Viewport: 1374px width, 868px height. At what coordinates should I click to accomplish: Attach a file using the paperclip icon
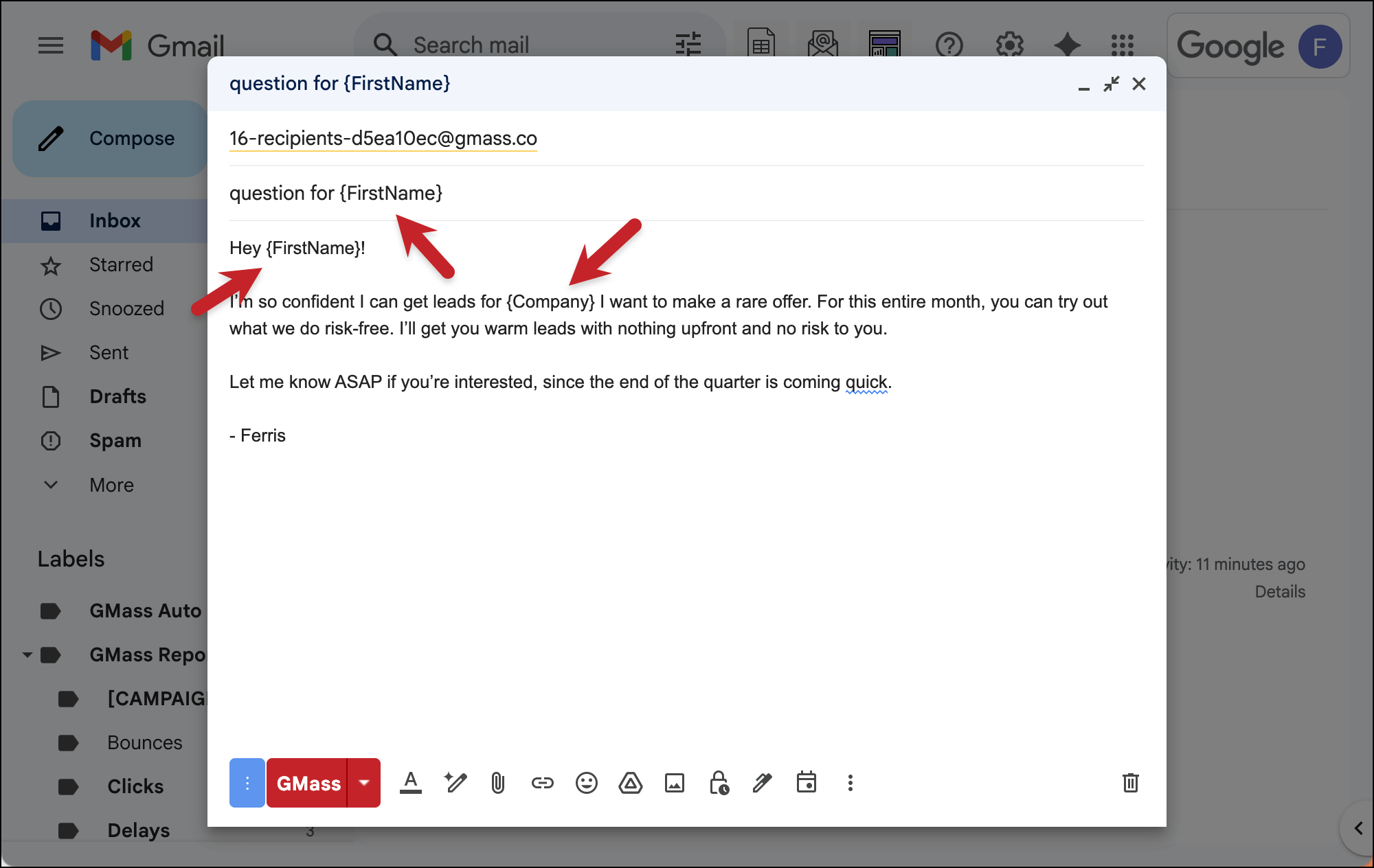[497, 783]
